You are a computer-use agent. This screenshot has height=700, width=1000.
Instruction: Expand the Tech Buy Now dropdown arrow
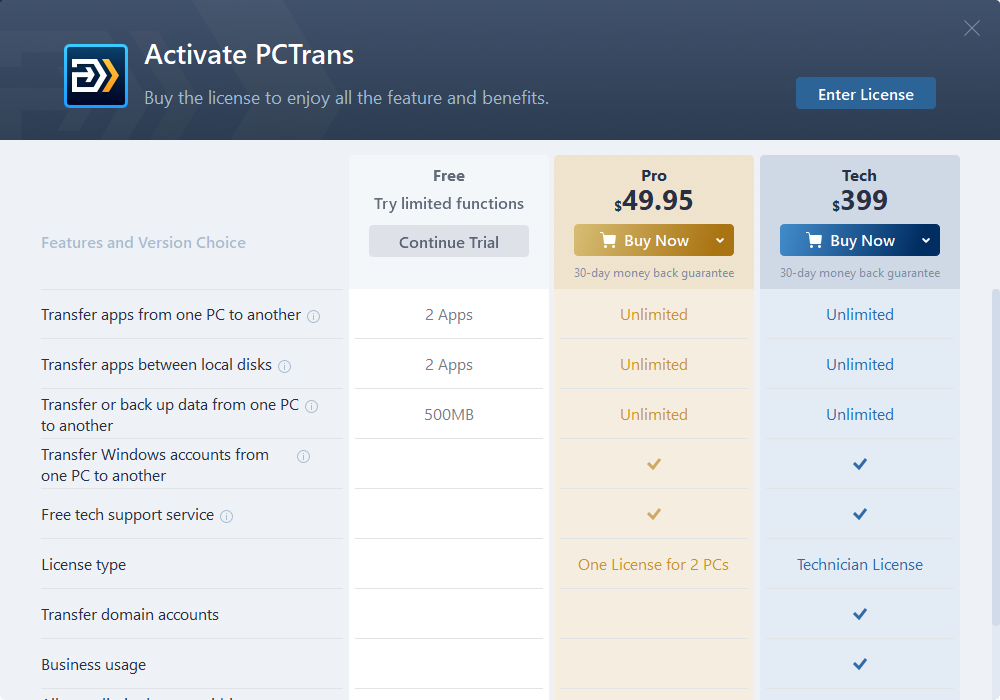[x=926, y=241]
